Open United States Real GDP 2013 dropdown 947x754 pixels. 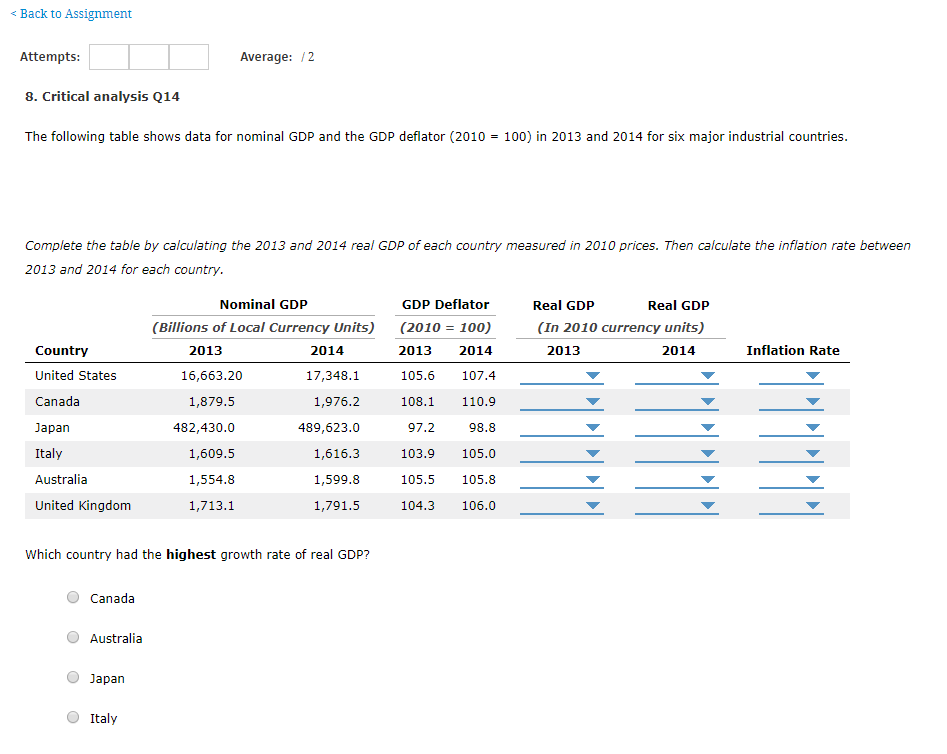563,376
